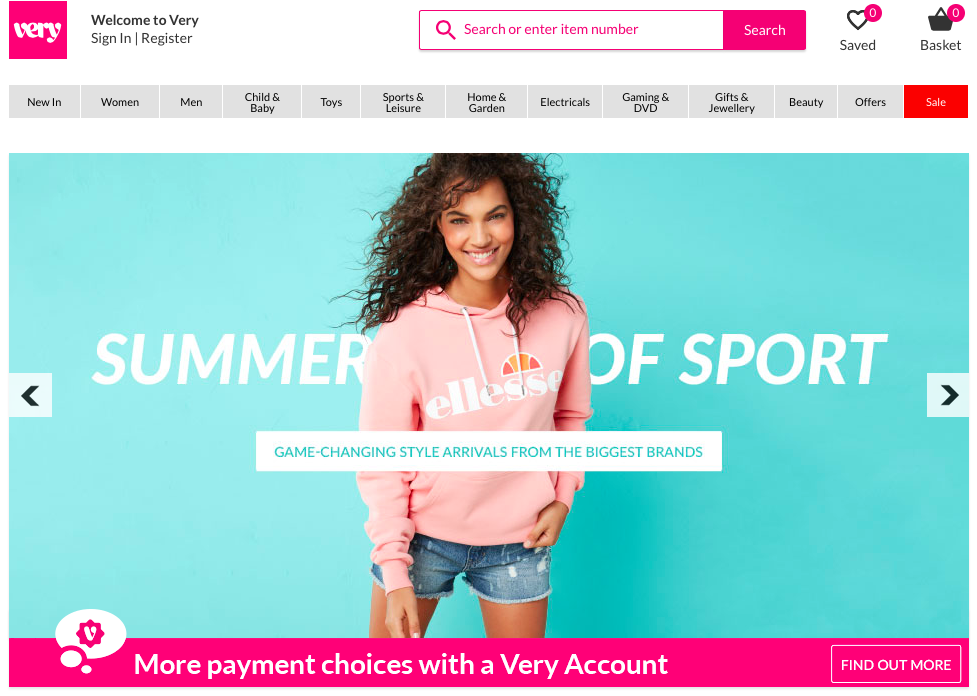Open the Women menu category

click(x=120, y=102)
